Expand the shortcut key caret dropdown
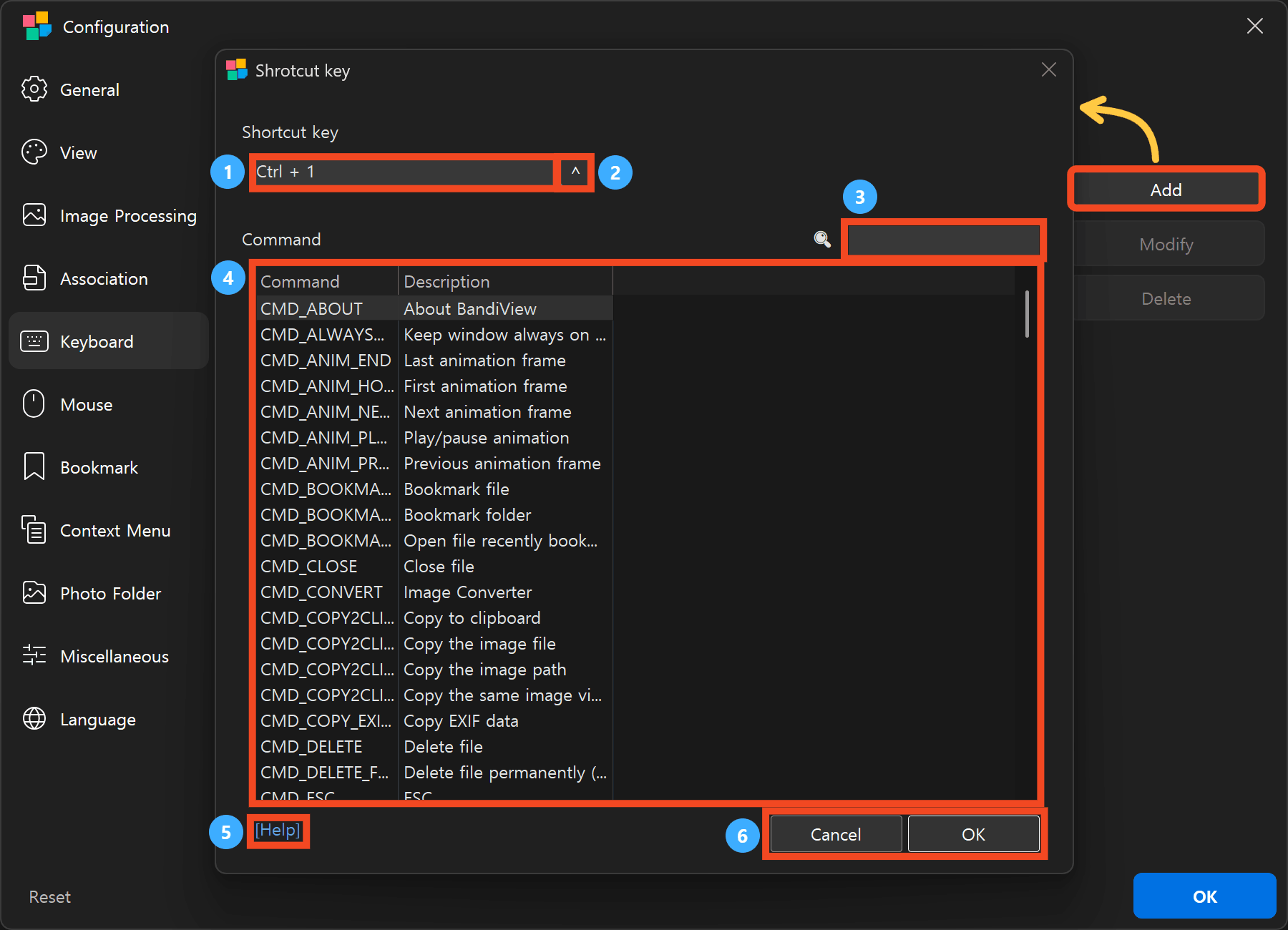Screen dimensions: 1288x930 [x=575, y=172]
